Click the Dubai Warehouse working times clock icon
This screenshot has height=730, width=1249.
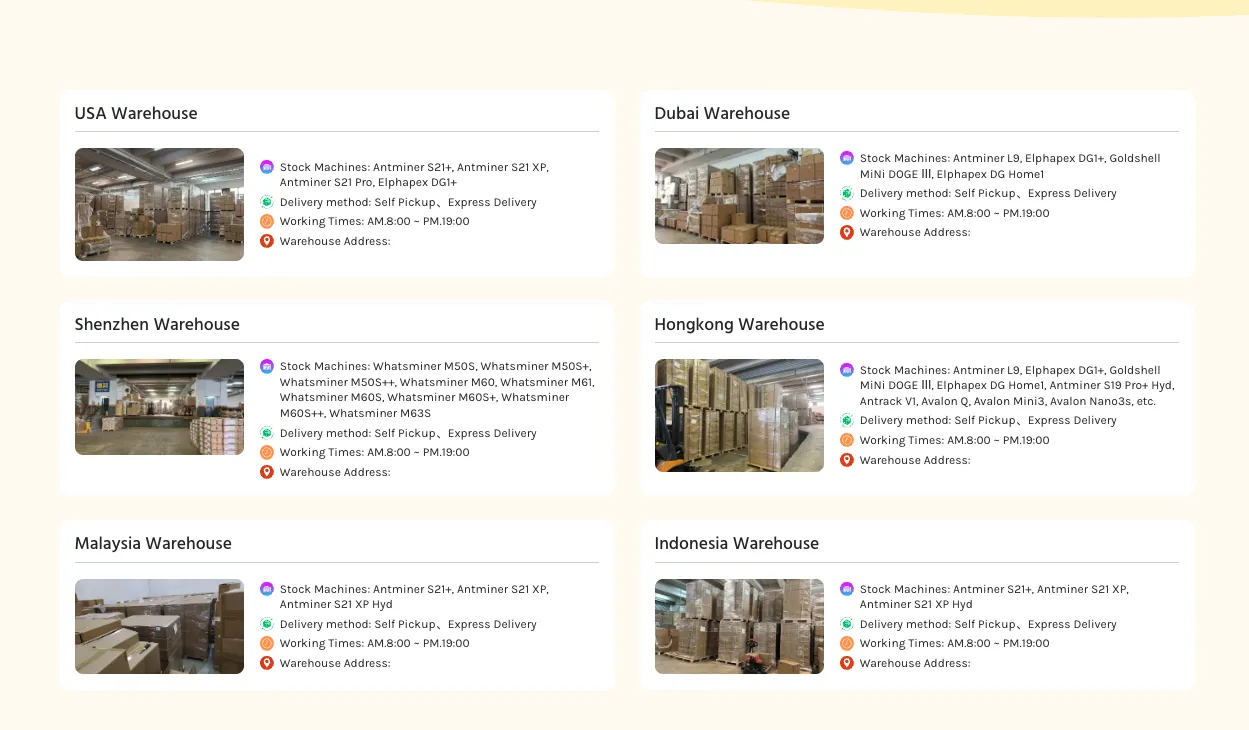pyautogui.click(x=847, y=212)
